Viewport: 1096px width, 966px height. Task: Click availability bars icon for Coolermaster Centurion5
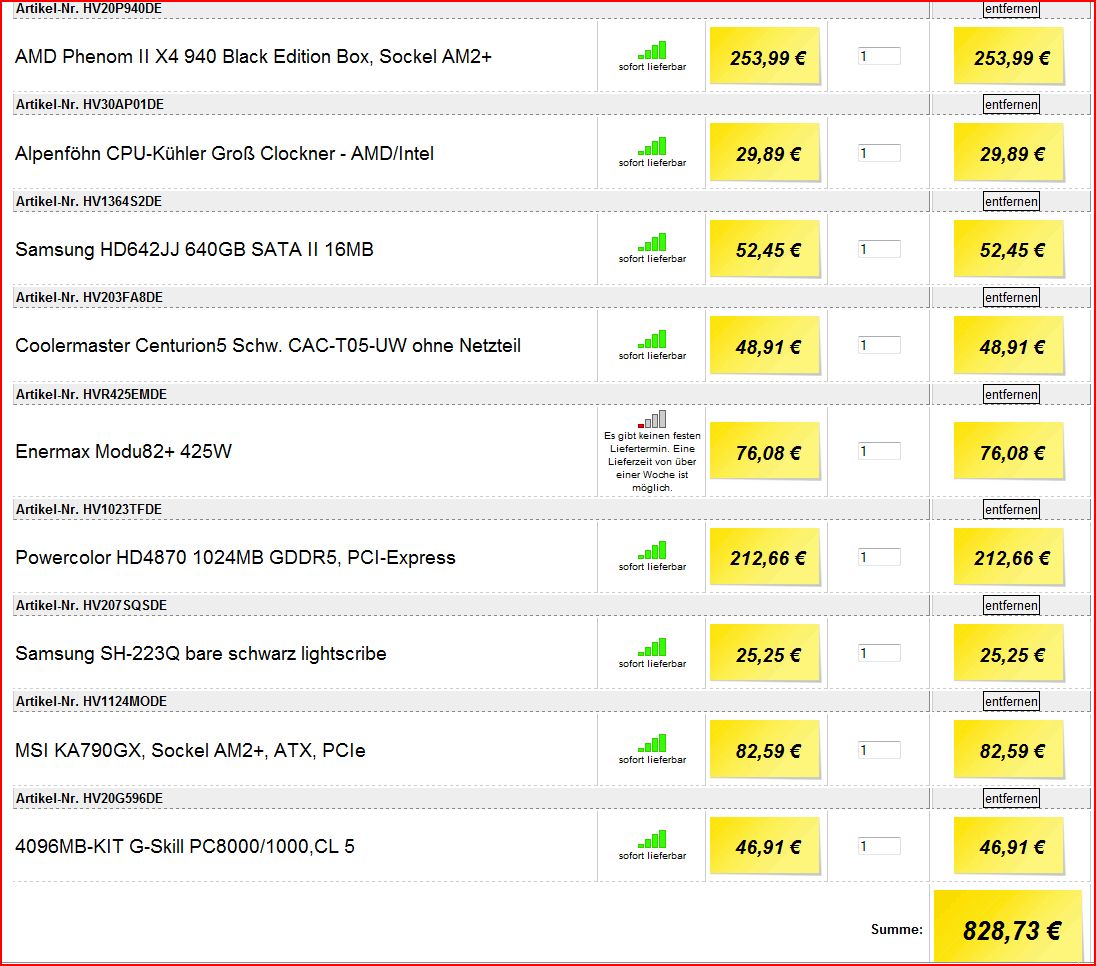tap(652, 339)
